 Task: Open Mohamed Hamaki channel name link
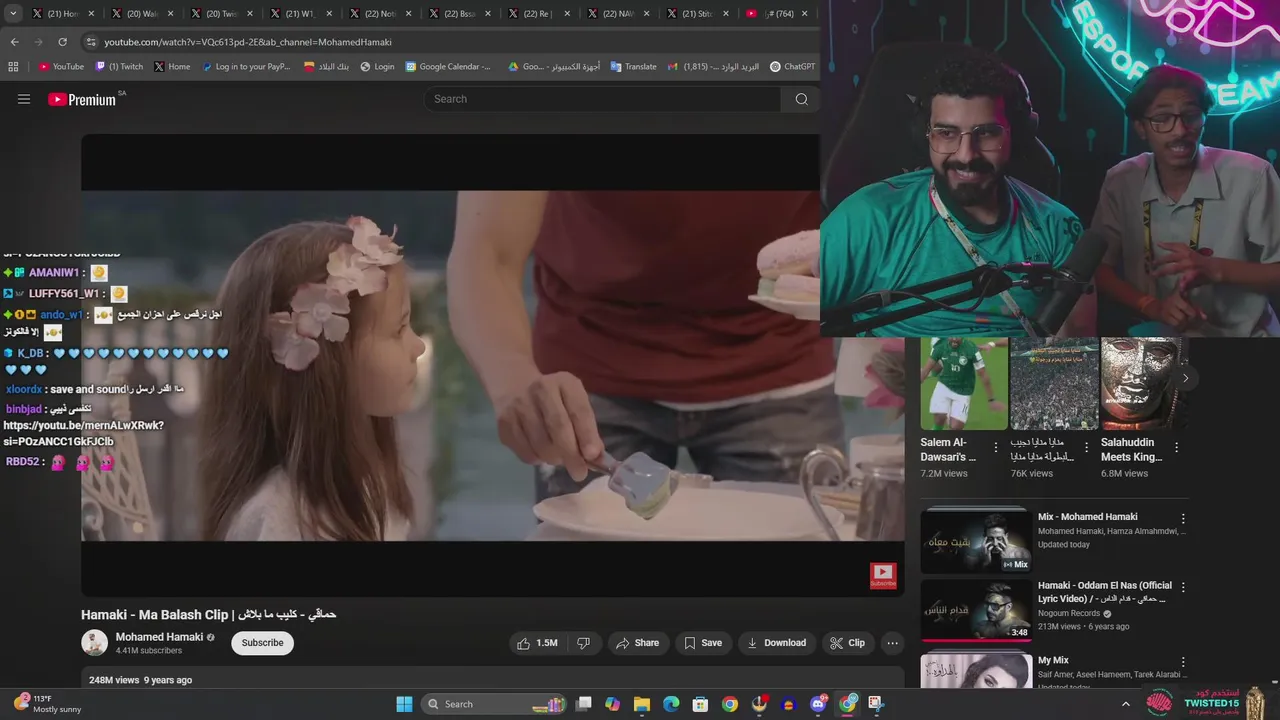point(159,637)
